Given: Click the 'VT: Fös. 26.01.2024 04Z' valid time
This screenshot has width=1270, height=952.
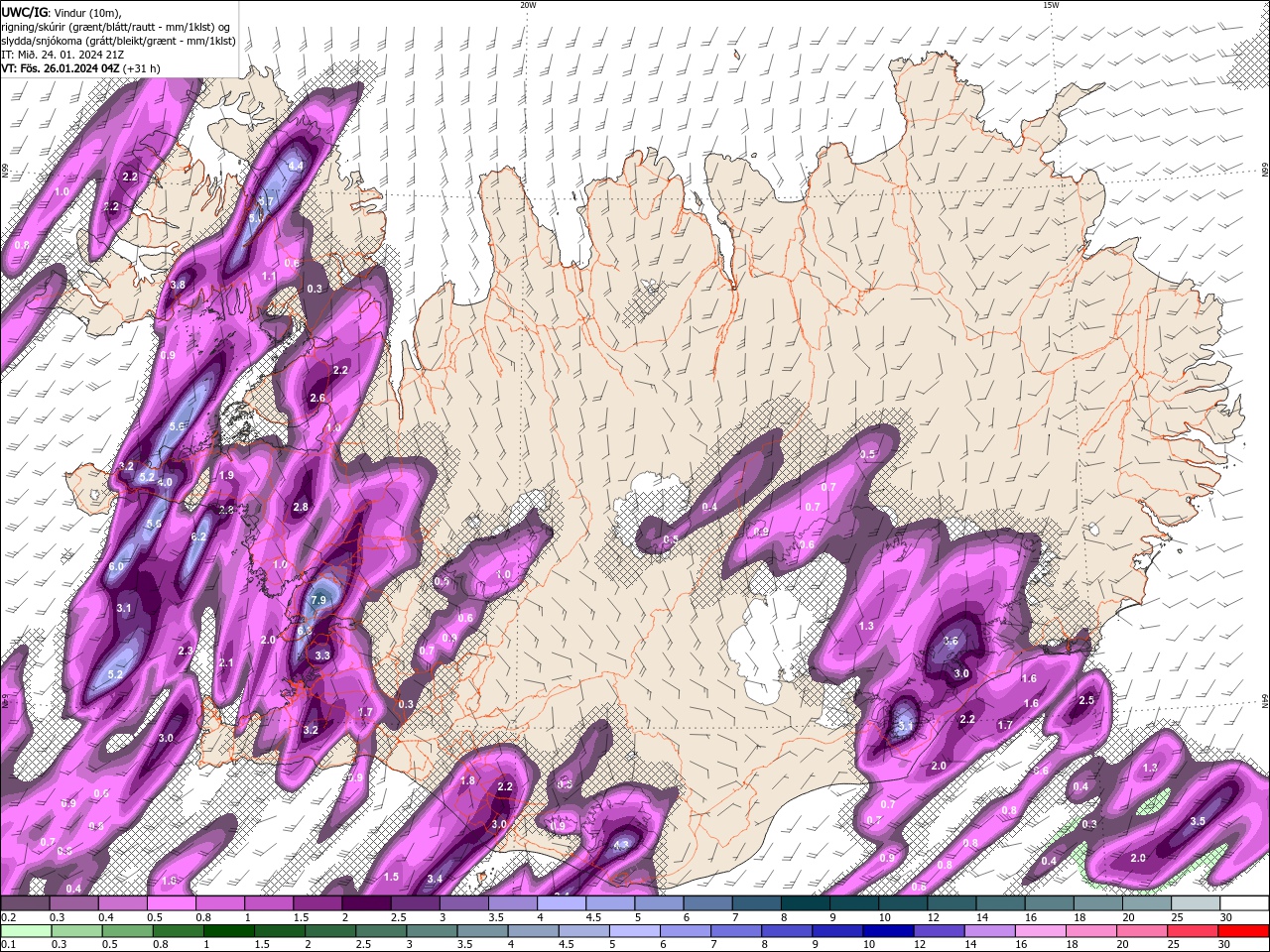Looking at the screenshot, I should (62, 68).
